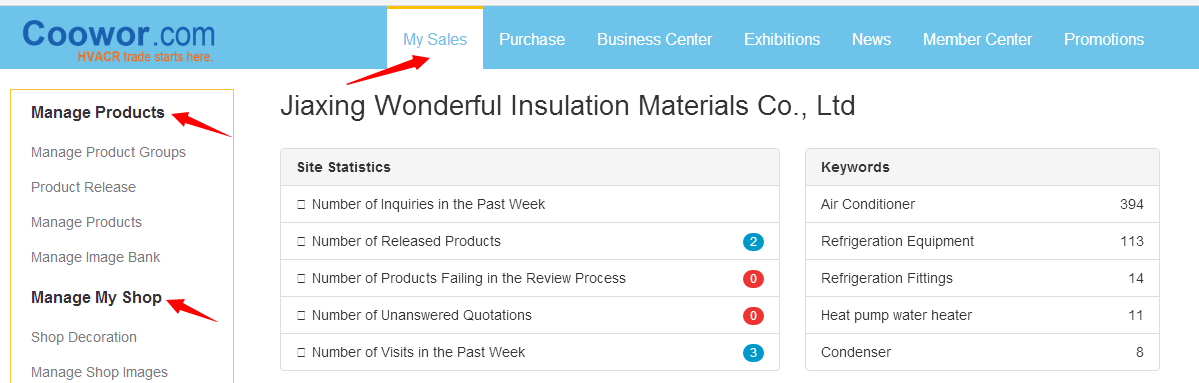Open the Promotions menu item
1199x383 pixels.
click(x=1104, y=39)
